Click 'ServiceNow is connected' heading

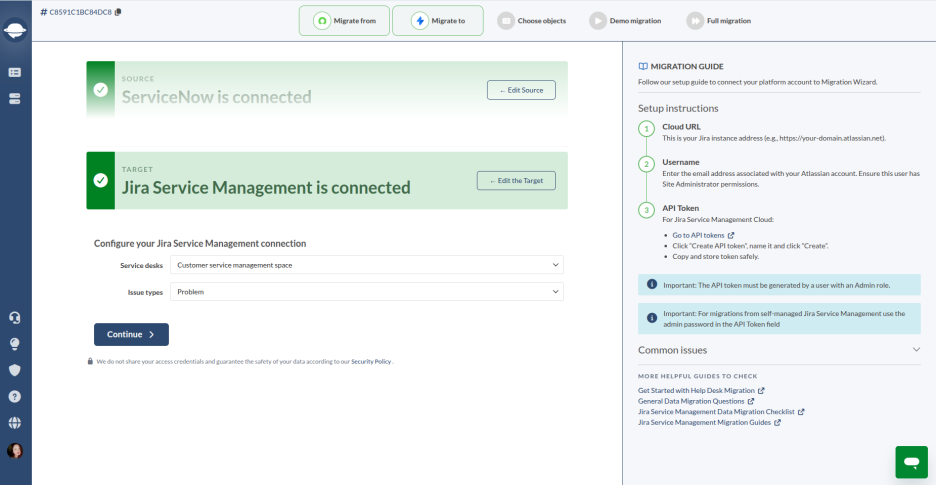click(x=217, y=97)
